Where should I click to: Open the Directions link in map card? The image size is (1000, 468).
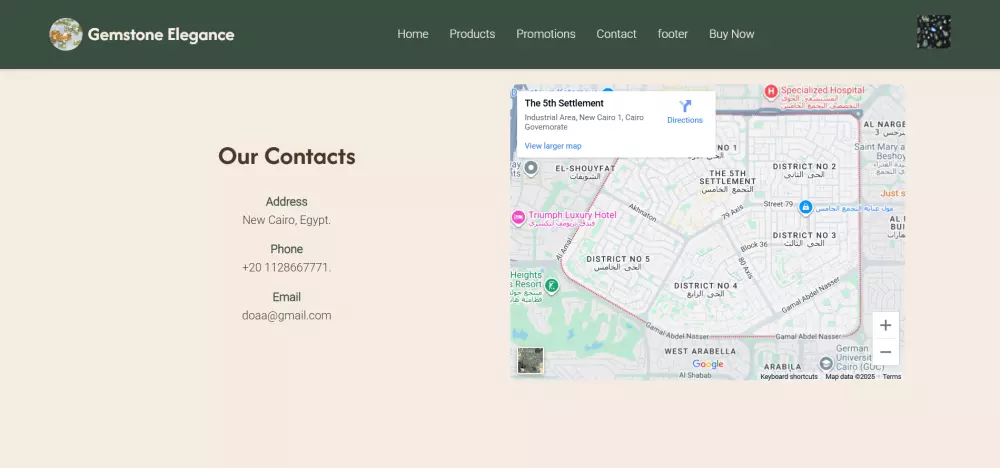pyautogui.click(x=685, y=120)
